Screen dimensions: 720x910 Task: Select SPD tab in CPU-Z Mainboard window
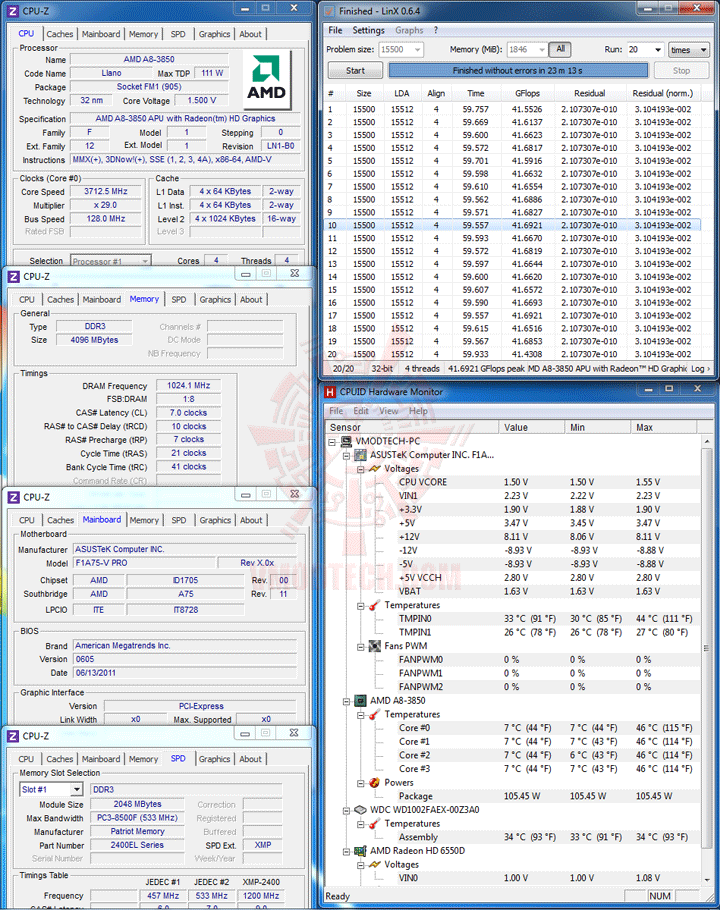179,520
